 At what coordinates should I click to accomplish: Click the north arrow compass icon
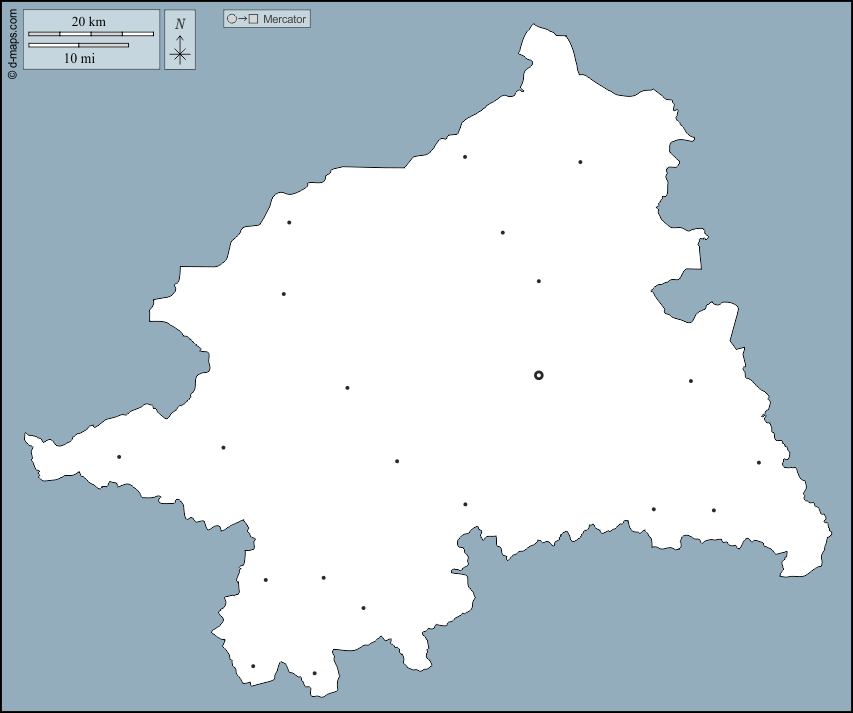pyautogui.click(x=180, y=50)
